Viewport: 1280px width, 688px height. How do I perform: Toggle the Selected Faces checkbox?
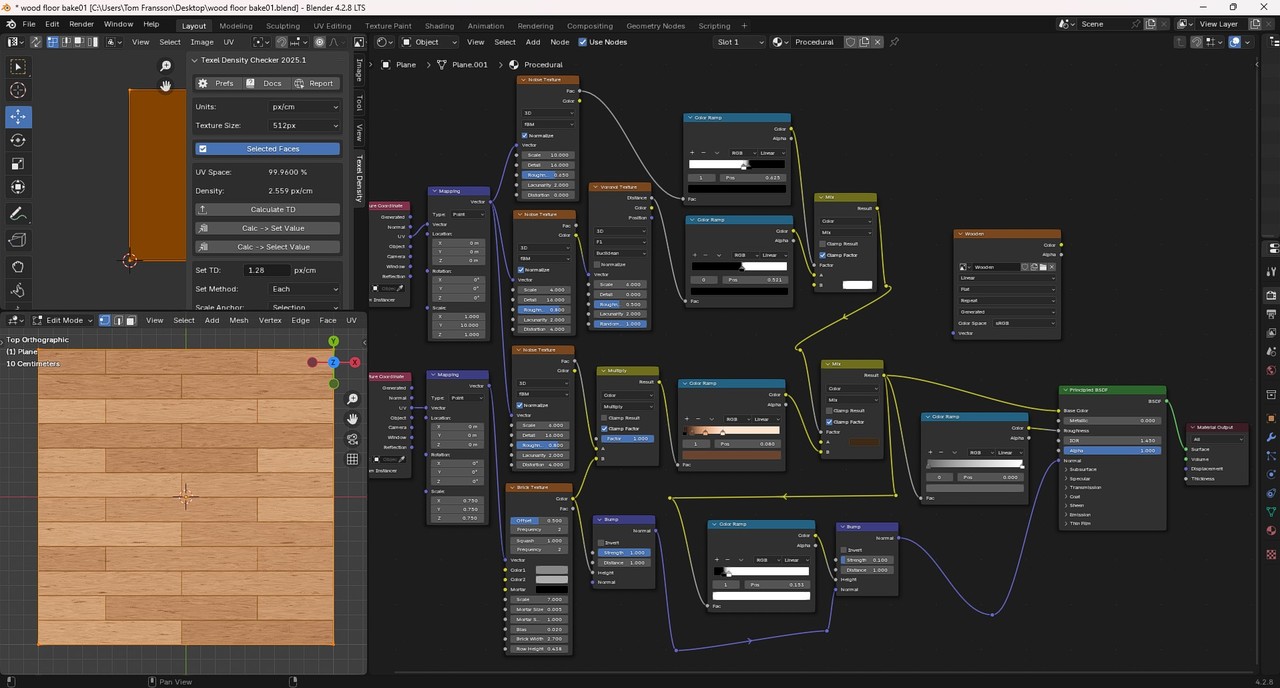[203, 149]
